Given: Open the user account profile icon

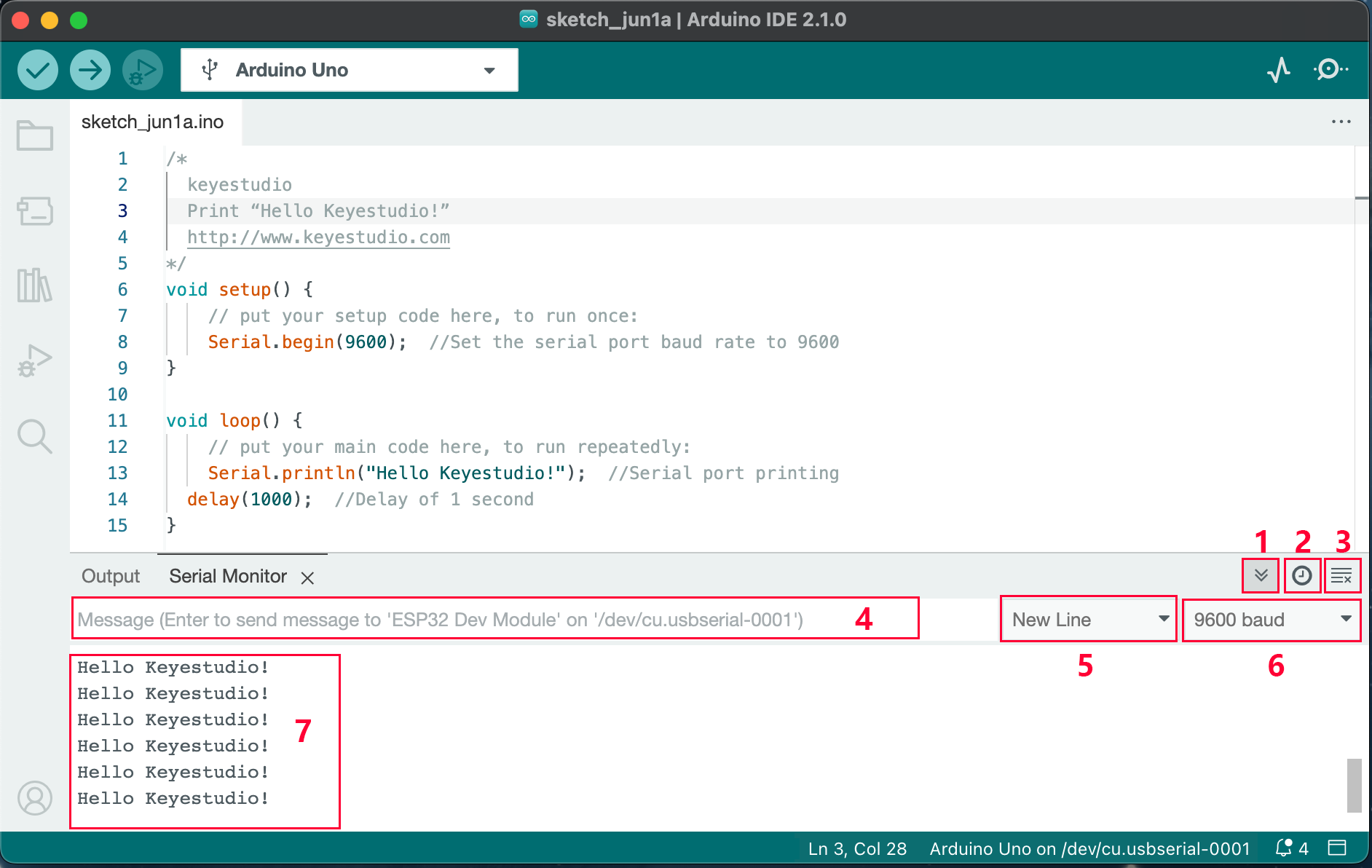Looking at the screenshot, I should 35,798.
